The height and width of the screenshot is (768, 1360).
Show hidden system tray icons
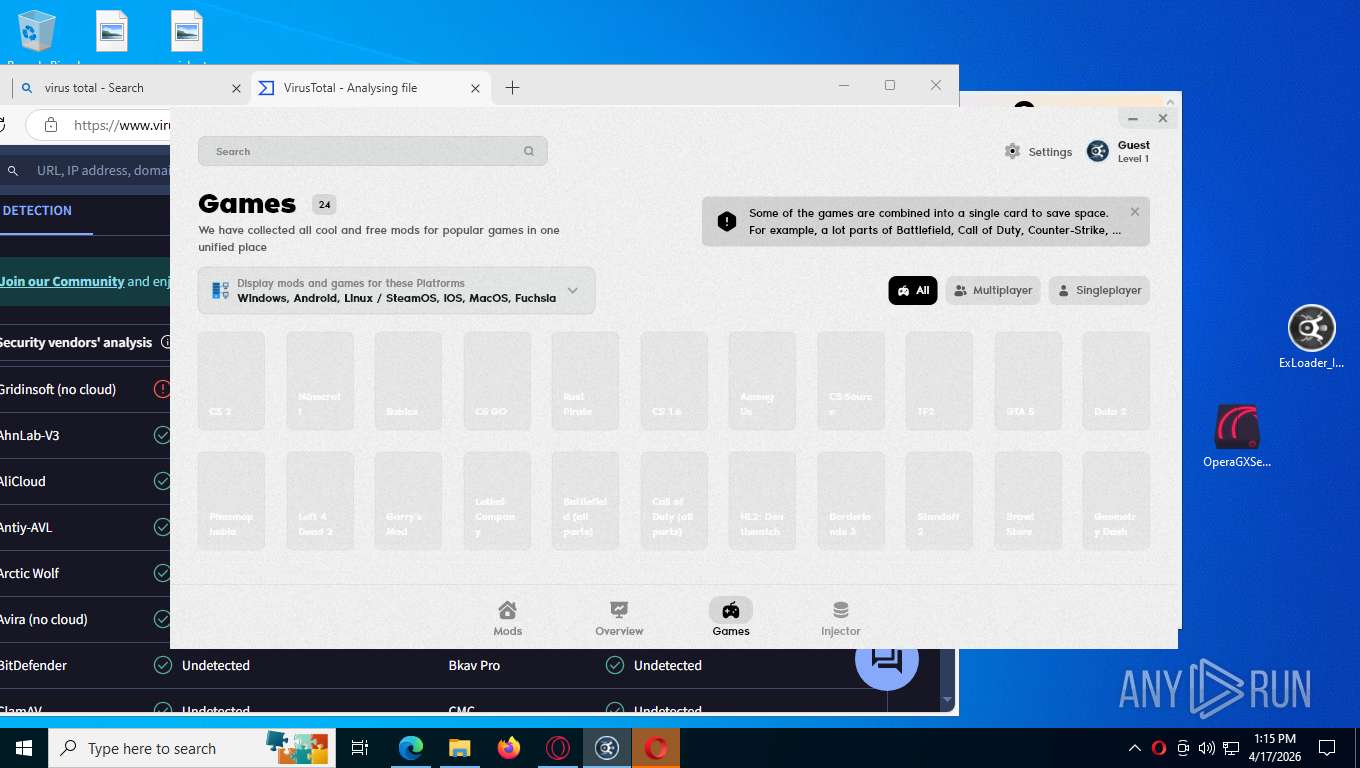coord(1134,748)
